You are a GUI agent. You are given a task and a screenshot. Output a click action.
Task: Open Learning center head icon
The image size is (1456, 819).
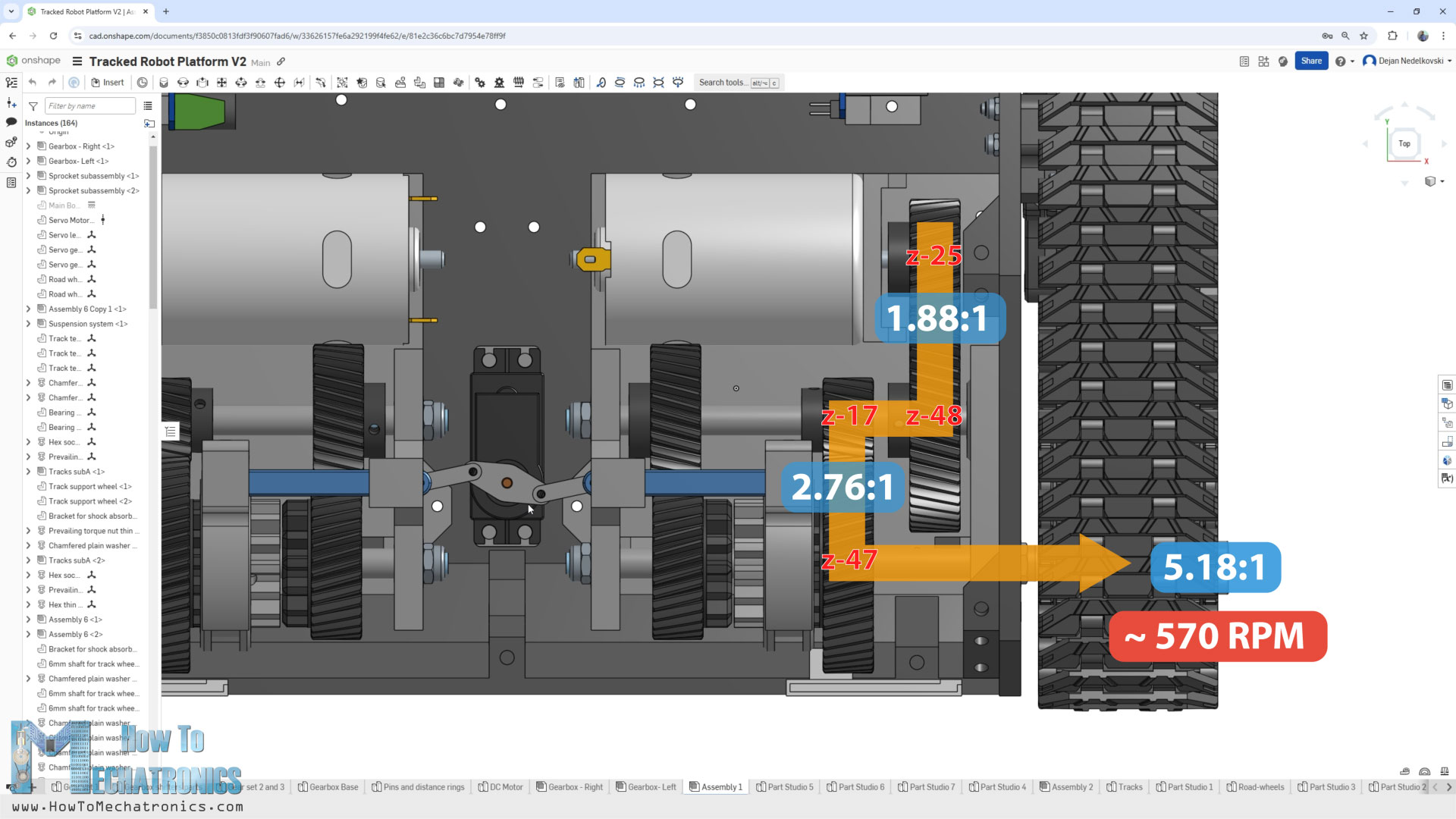[1283, 61]
